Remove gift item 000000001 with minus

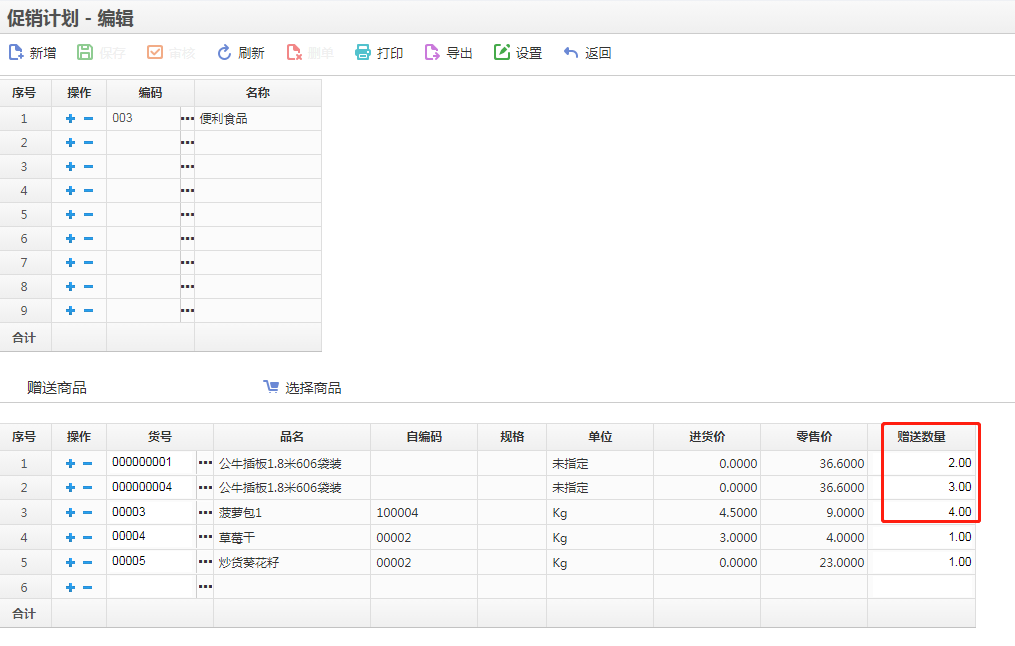[x=87, y=463]
